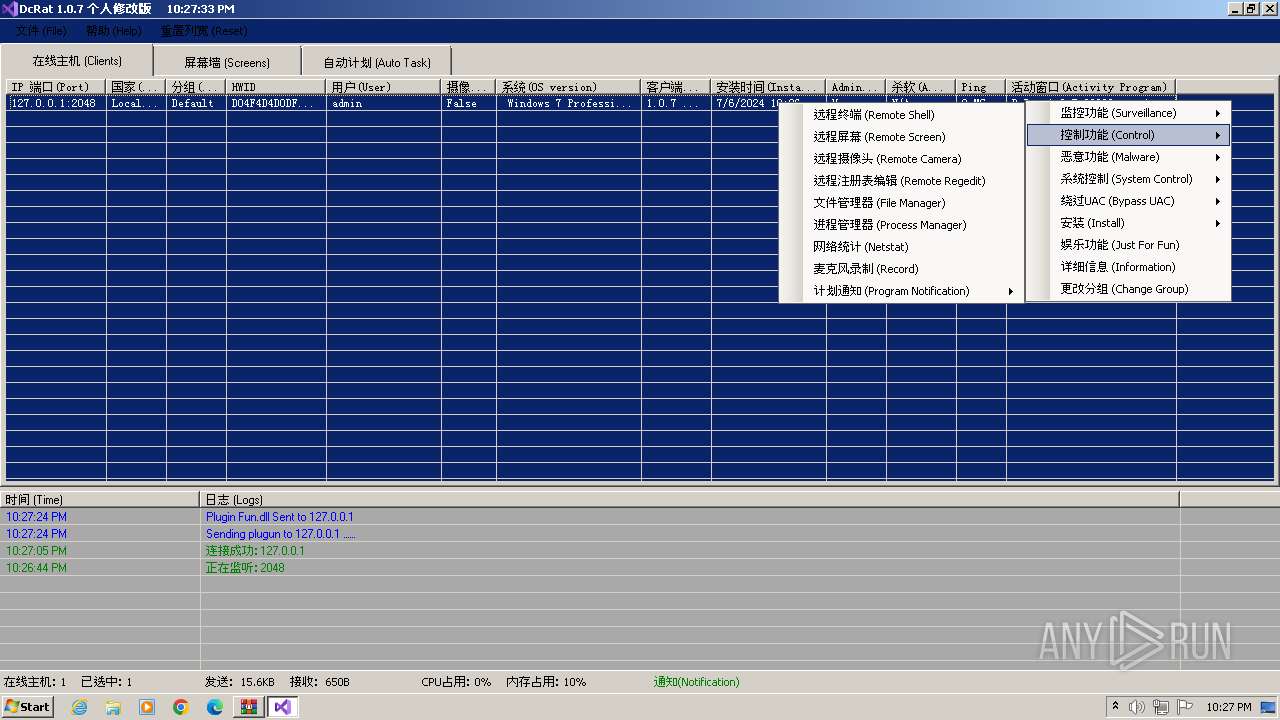This screenshot has width=1280, height=720.
Task: Expand 安装 (Install) submenu
Action: pos(1128,223)
